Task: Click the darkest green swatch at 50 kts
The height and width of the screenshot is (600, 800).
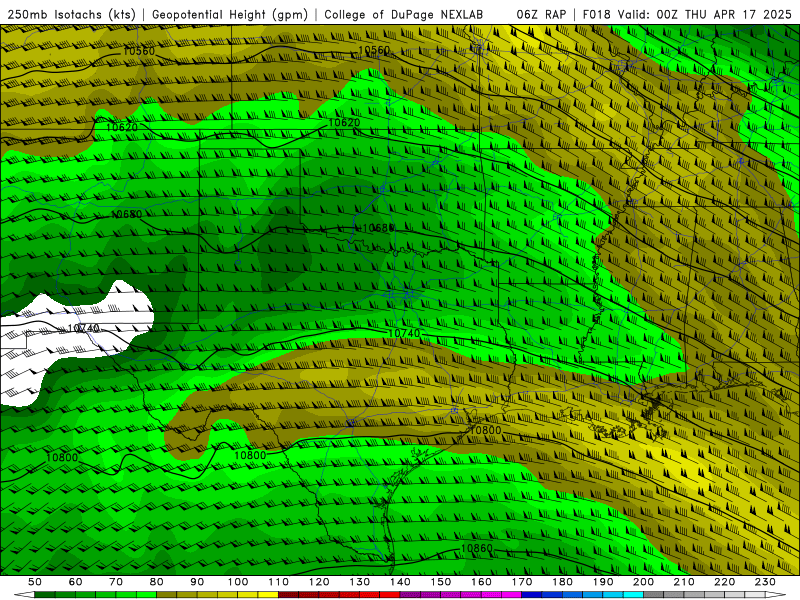Action: [44, 595]
